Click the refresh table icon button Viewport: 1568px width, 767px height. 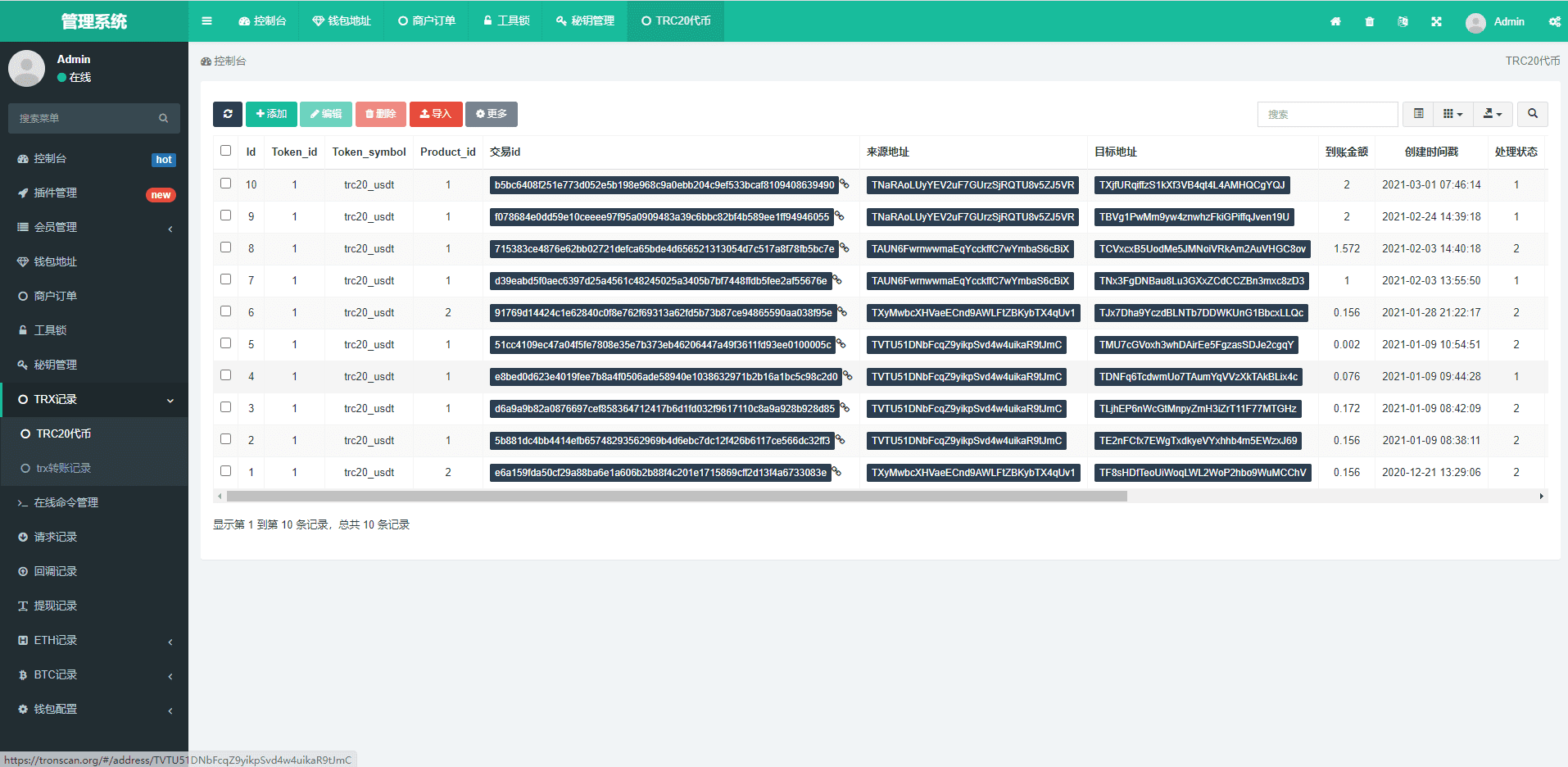click(x=228, y=114)
